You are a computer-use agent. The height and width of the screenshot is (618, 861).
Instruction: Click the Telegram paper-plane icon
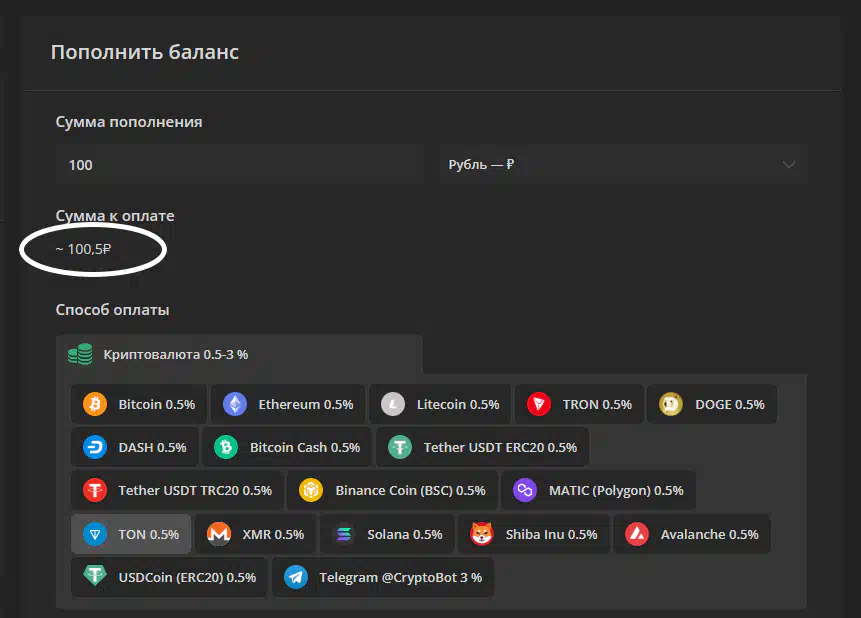296,577
